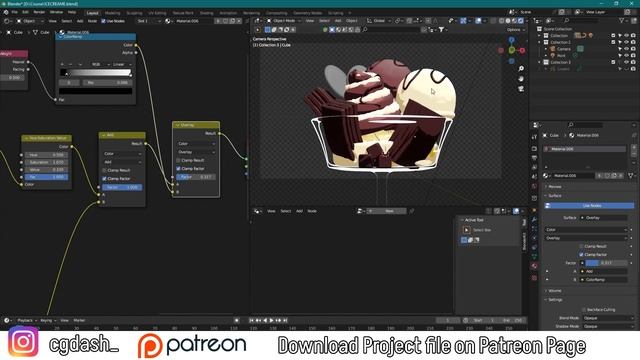Expand the Volume panel in properties
This screenshot has height=360, width=640.
pyautogui.click(x=554, y=291)
